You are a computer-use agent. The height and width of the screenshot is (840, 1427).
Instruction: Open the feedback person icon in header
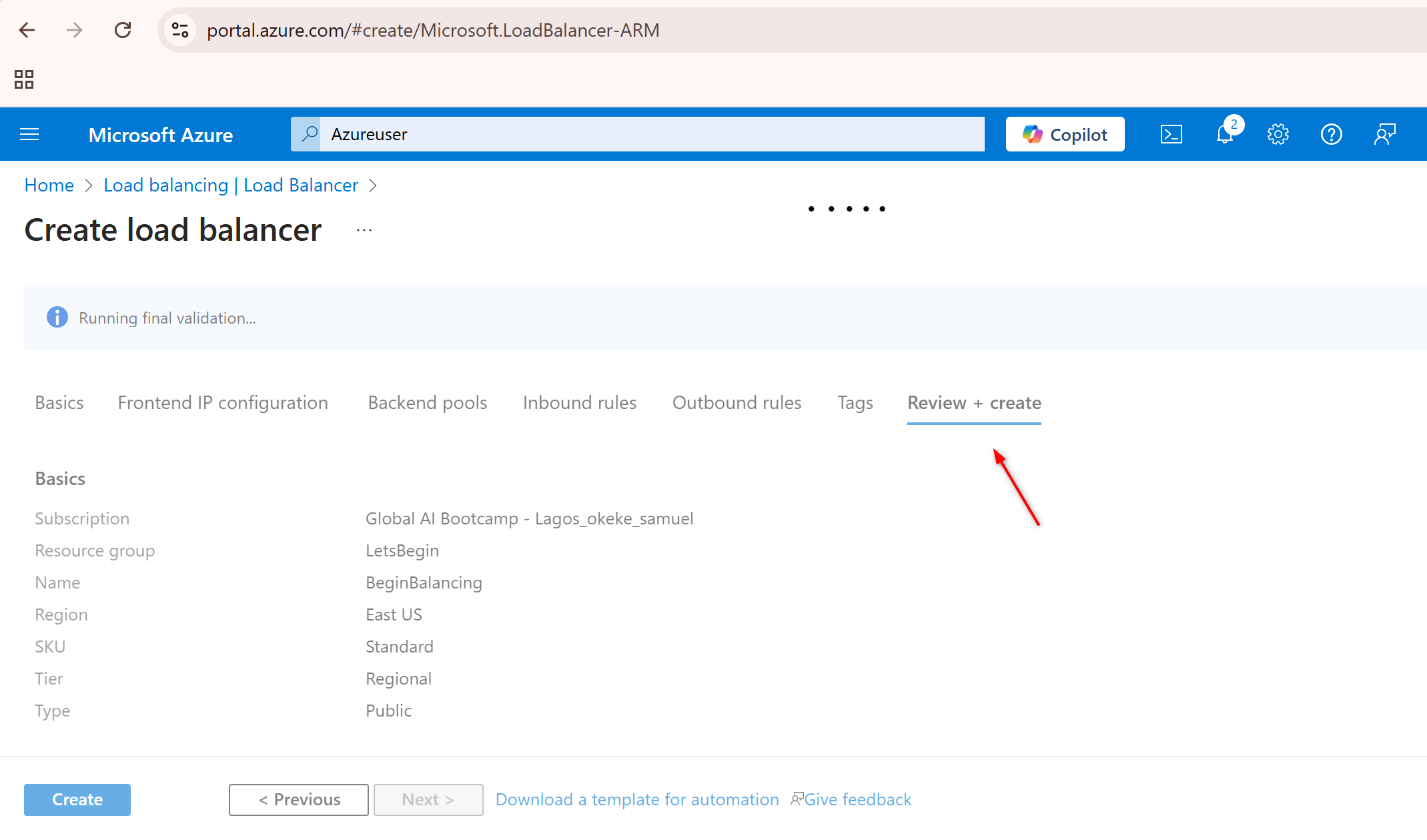pos(1385,135)
